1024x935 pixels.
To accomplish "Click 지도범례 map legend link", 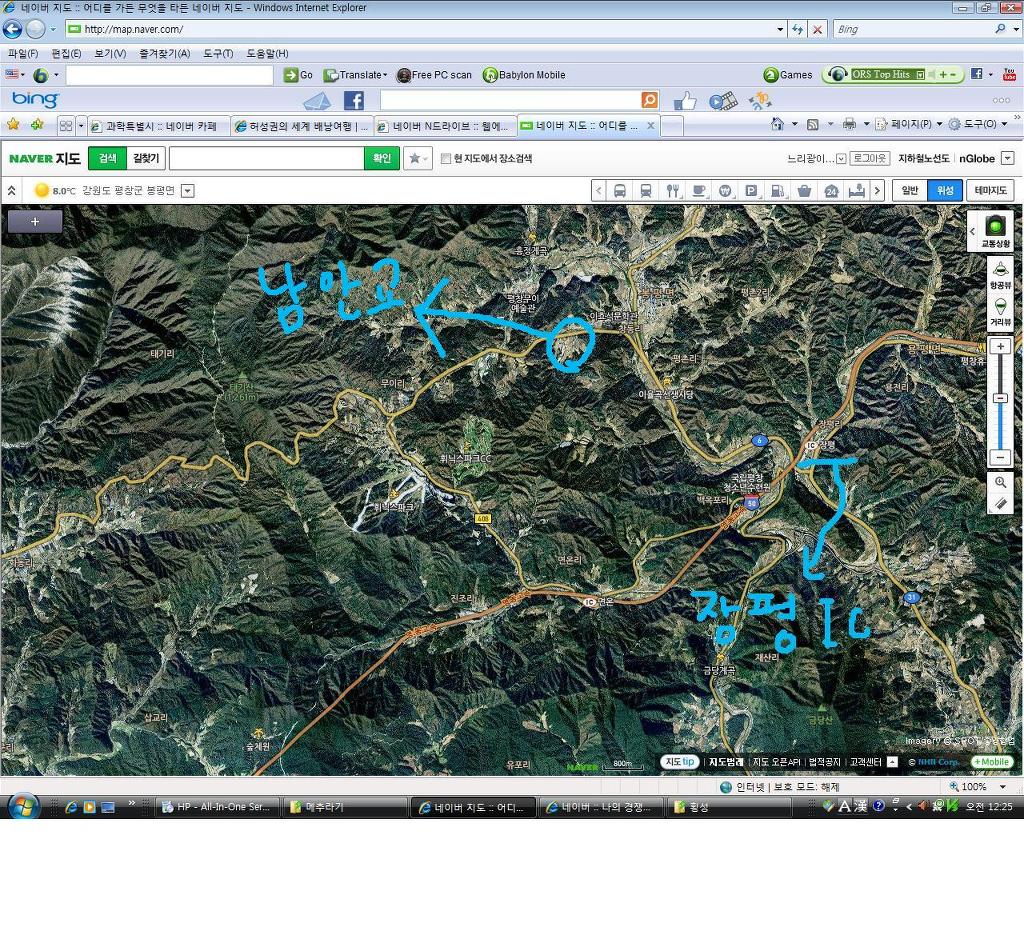I will (726, 762).
